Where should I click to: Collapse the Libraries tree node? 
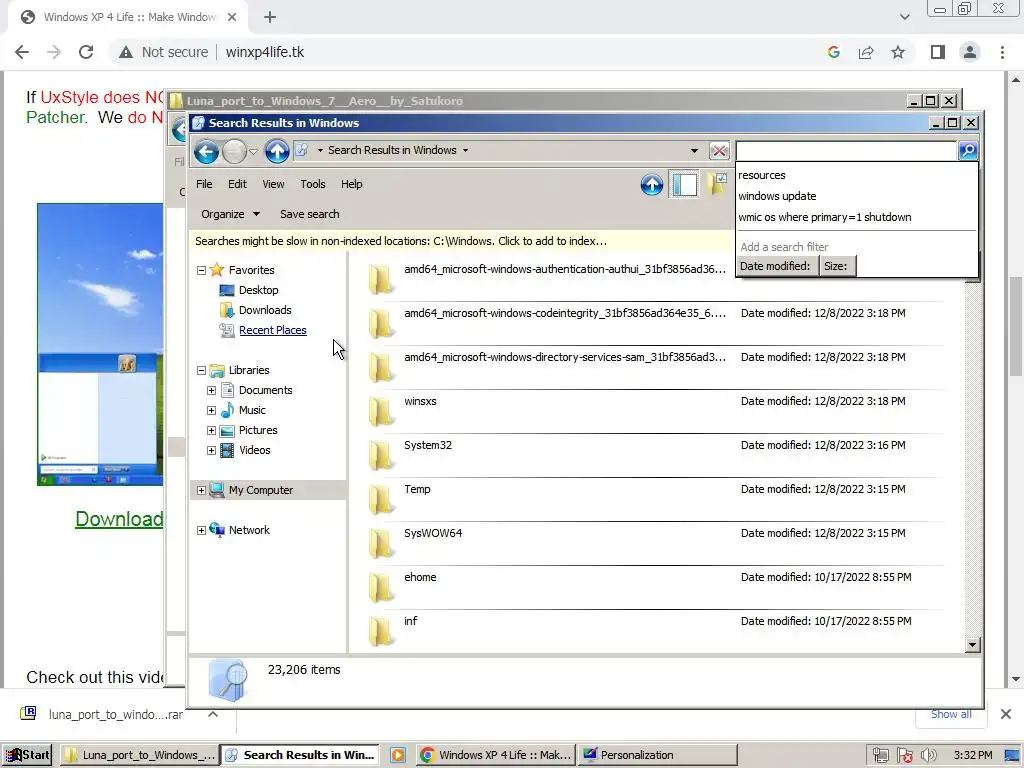coord(201,370)
